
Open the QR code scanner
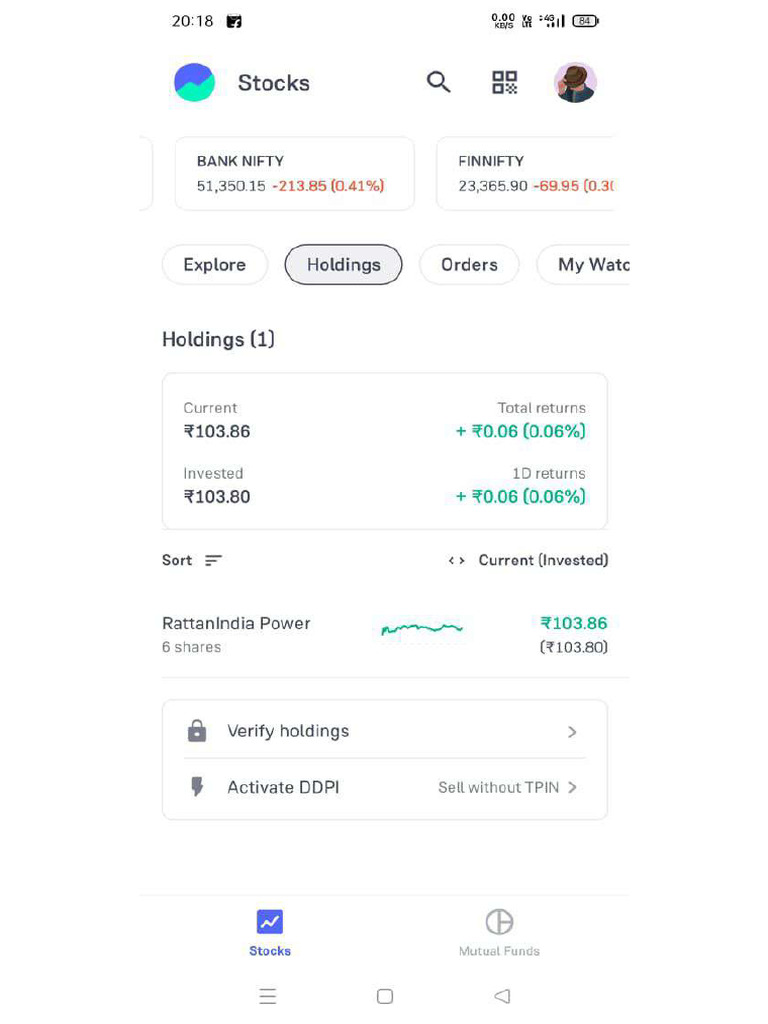pyautogui.click(x=505, y=82)
